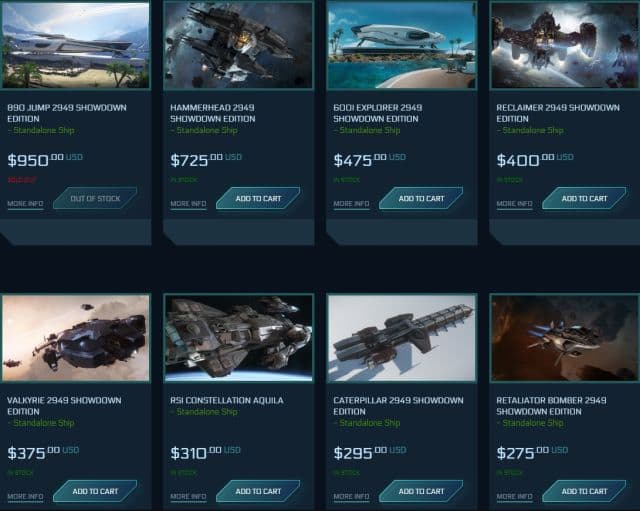Open the Retaliator Bomber 2949 title
The height and width of the screenshot is (511, 640).
[551, 406]
